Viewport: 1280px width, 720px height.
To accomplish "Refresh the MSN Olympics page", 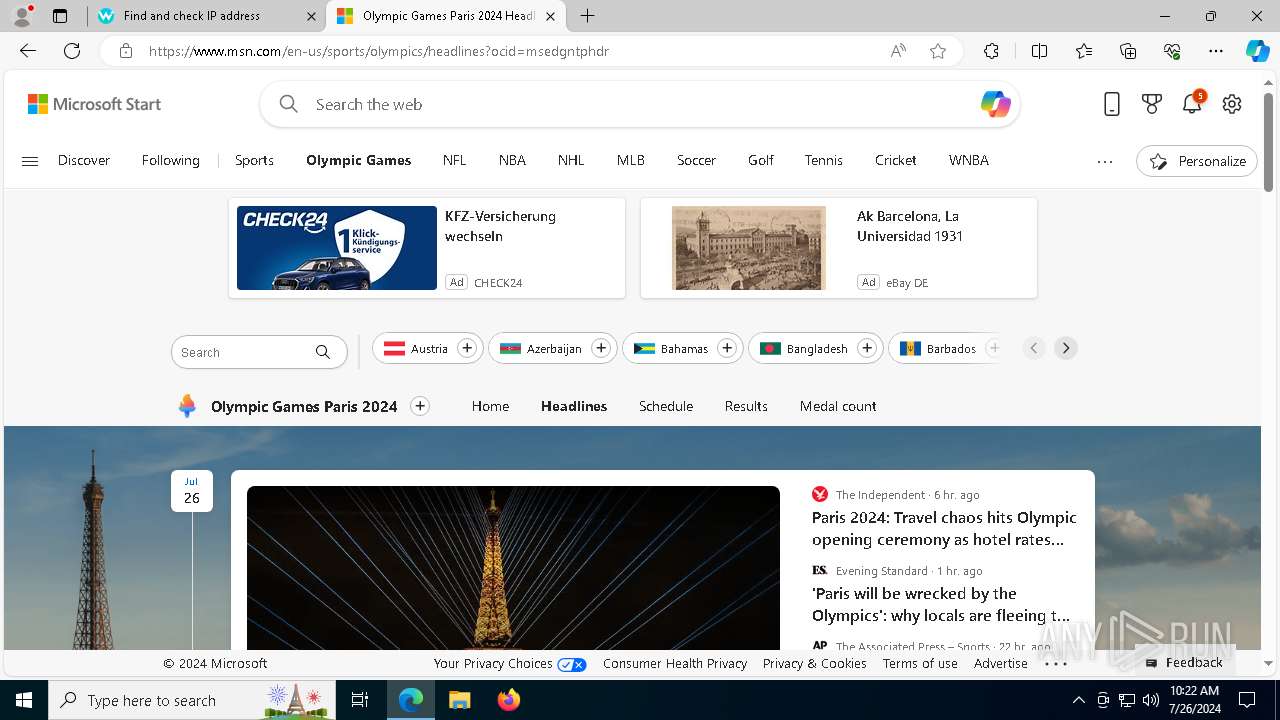I will [x=72, y=51].
